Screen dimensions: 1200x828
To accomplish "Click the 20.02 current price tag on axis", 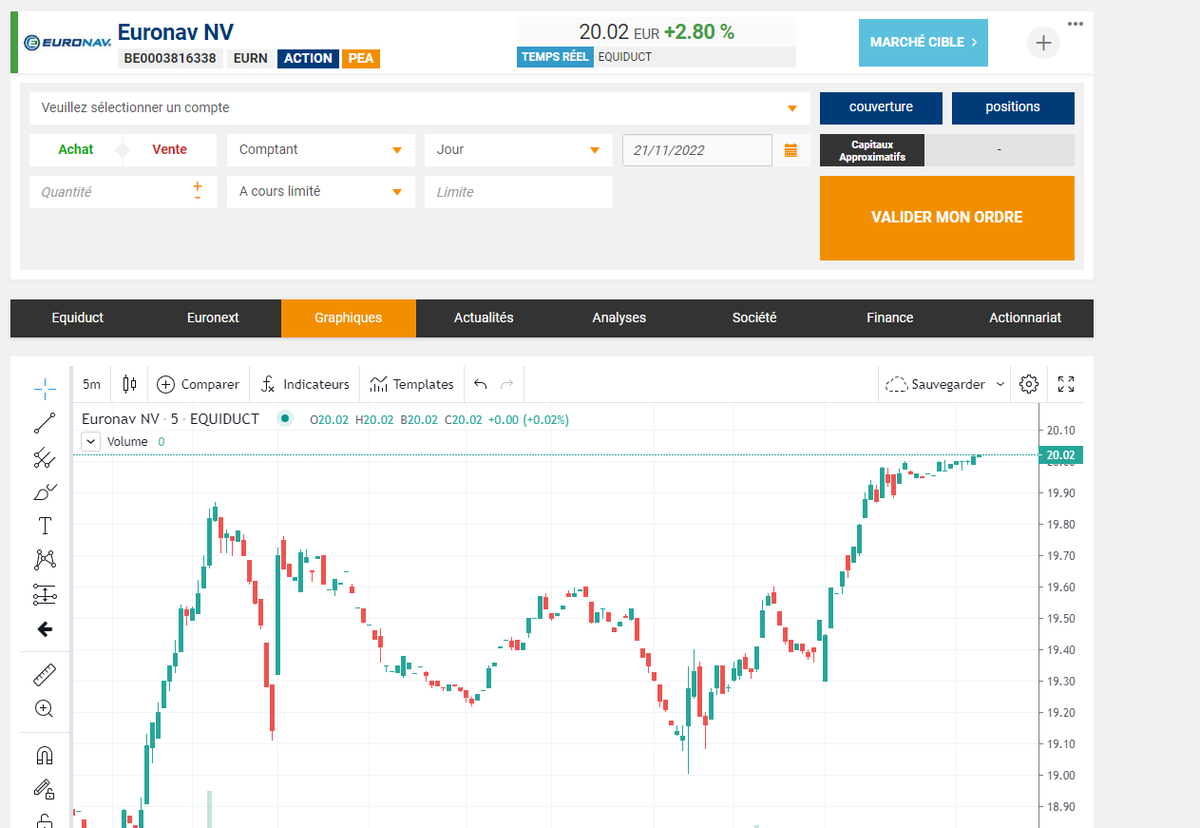I will 1059,456.
